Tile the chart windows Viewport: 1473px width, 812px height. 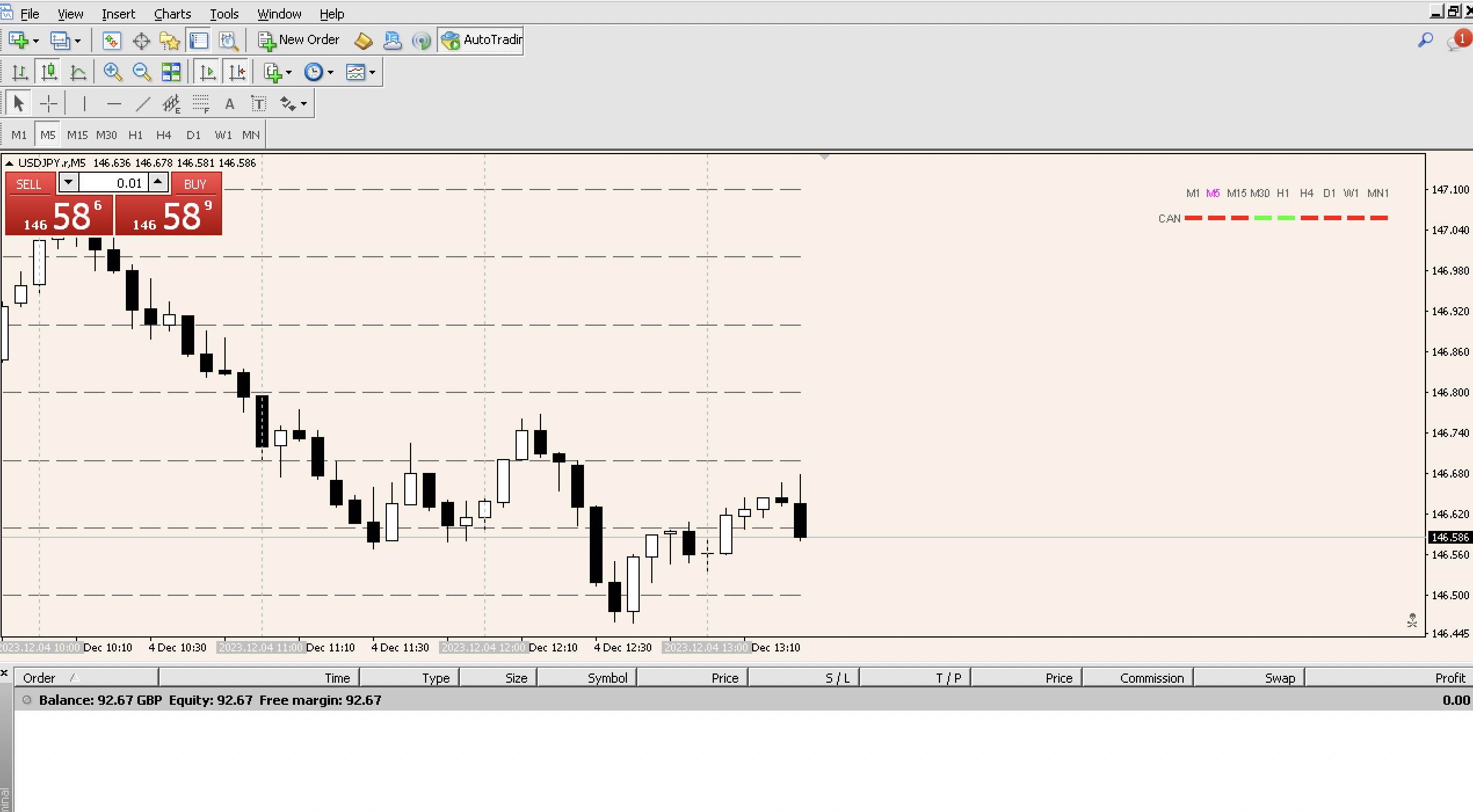170,72
